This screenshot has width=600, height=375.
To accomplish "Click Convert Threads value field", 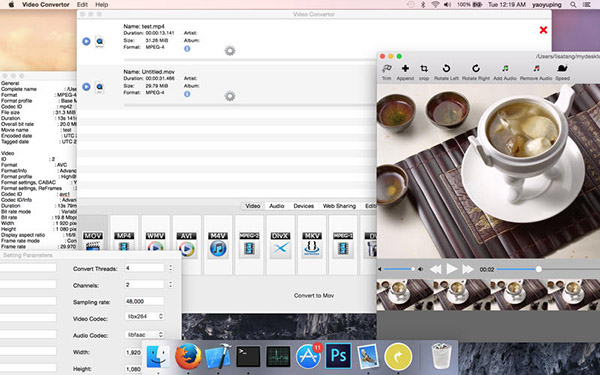I will pyautogui.click(x=144, y=268).
